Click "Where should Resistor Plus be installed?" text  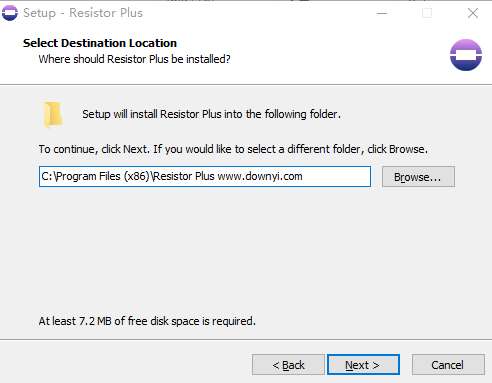(134, 59)
